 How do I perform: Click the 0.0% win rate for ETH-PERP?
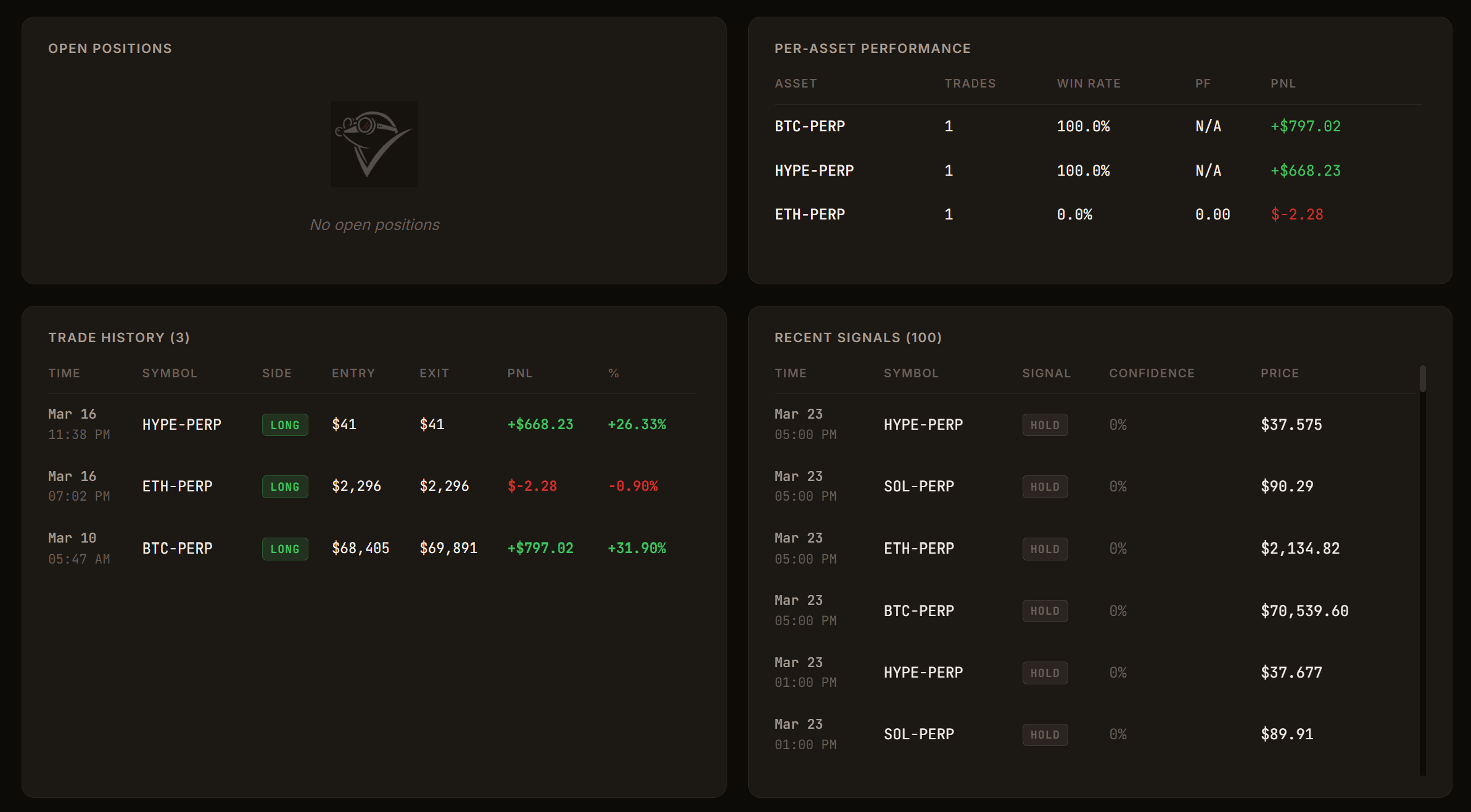pos(1074,215)
